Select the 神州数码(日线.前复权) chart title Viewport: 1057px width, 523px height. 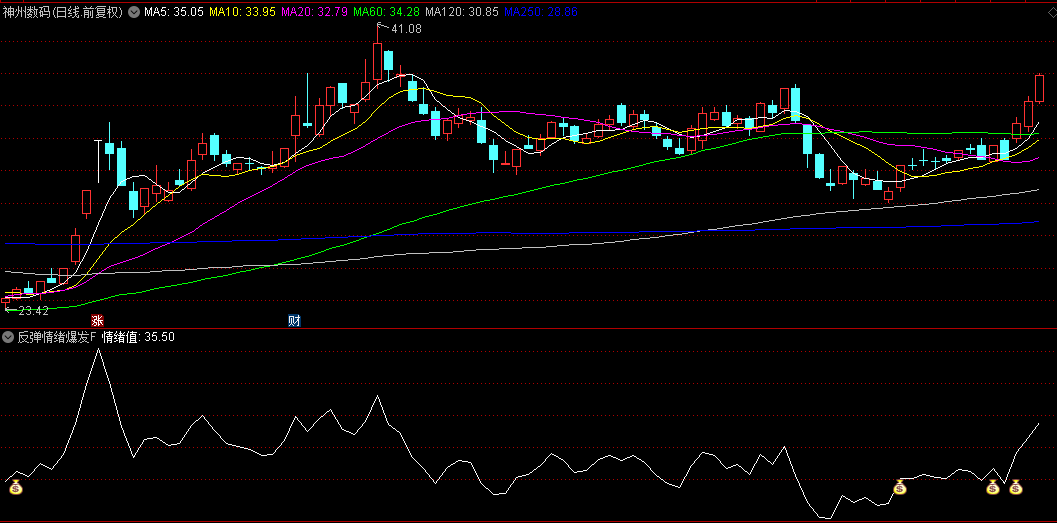coord(63,12)
